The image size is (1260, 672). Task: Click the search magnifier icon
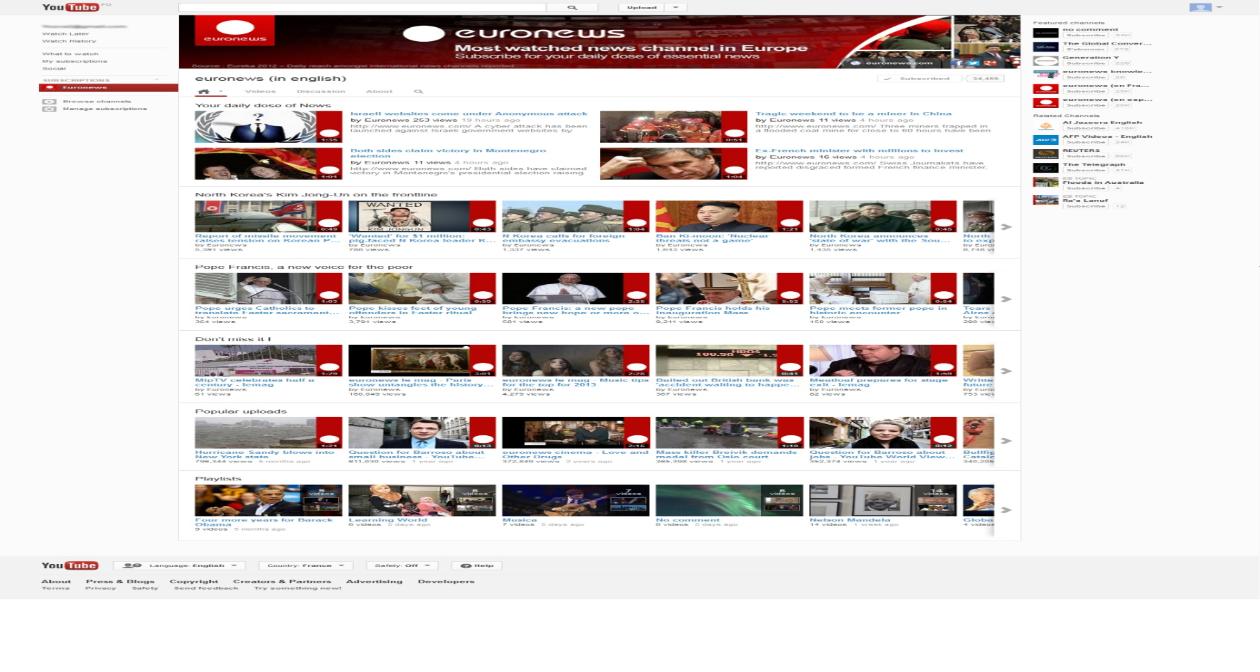(572, 7)
